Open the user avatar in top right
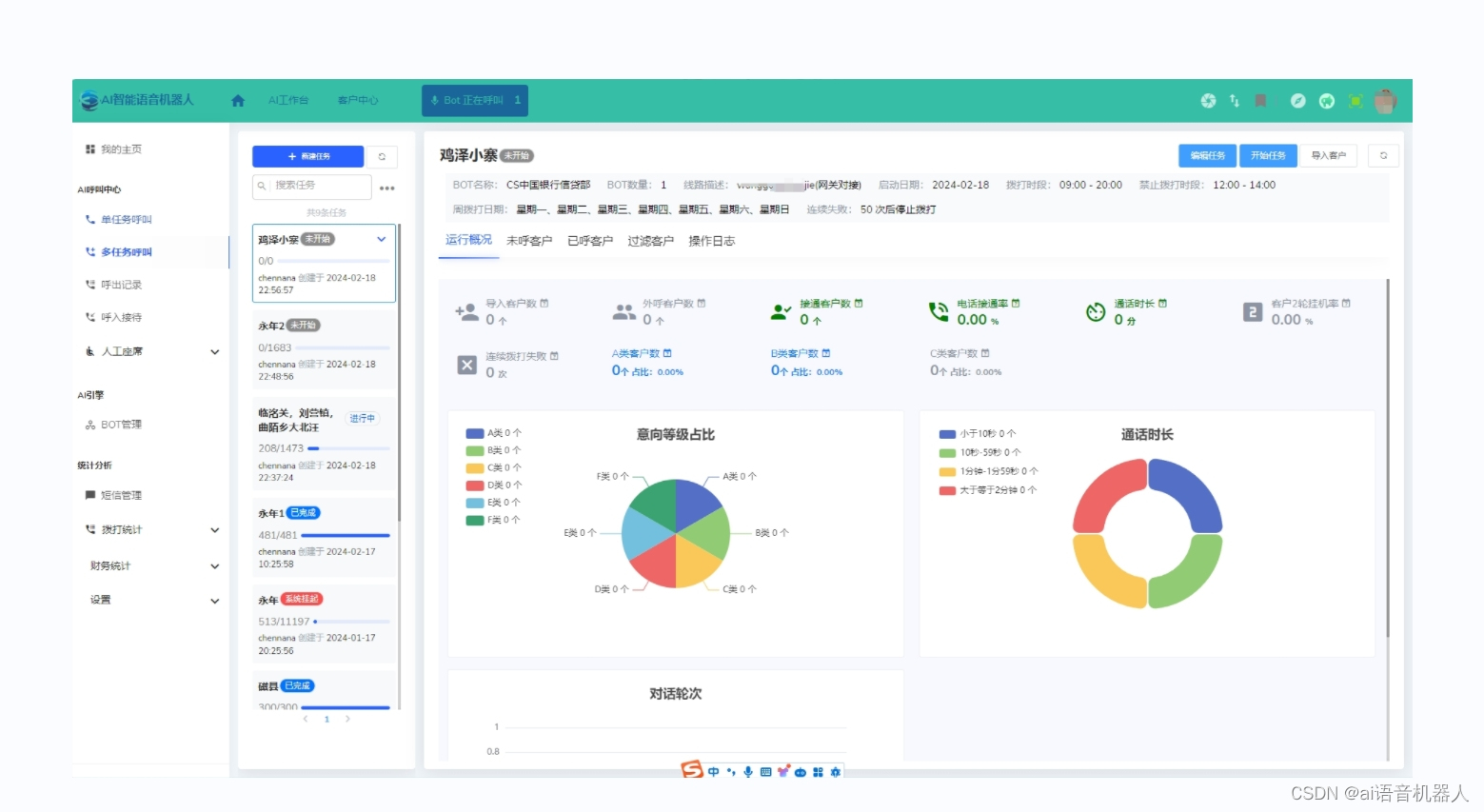The width and height of the screenshot is (1484, 812). click(x=1385, y=101)
